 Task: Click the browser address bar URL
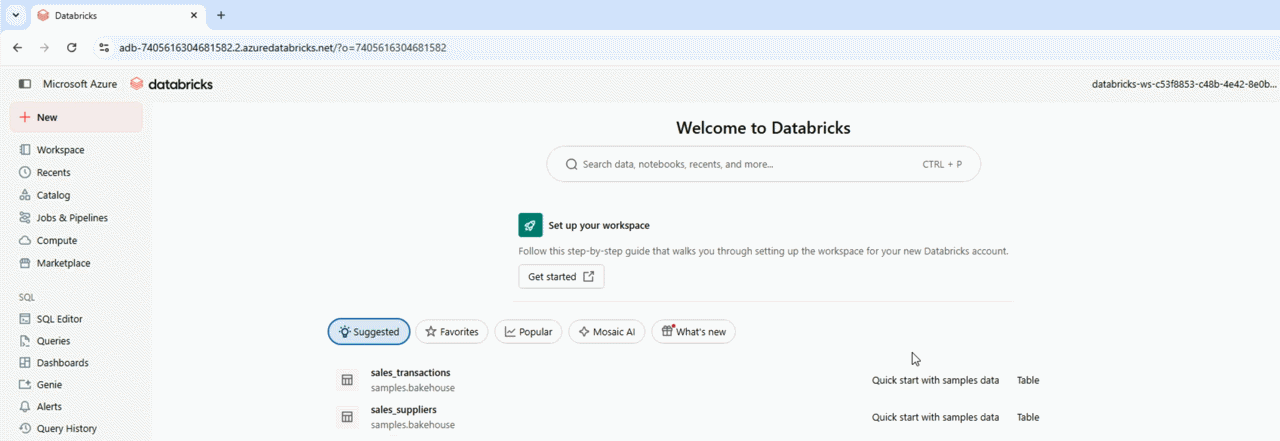click(x=282, y=47)
